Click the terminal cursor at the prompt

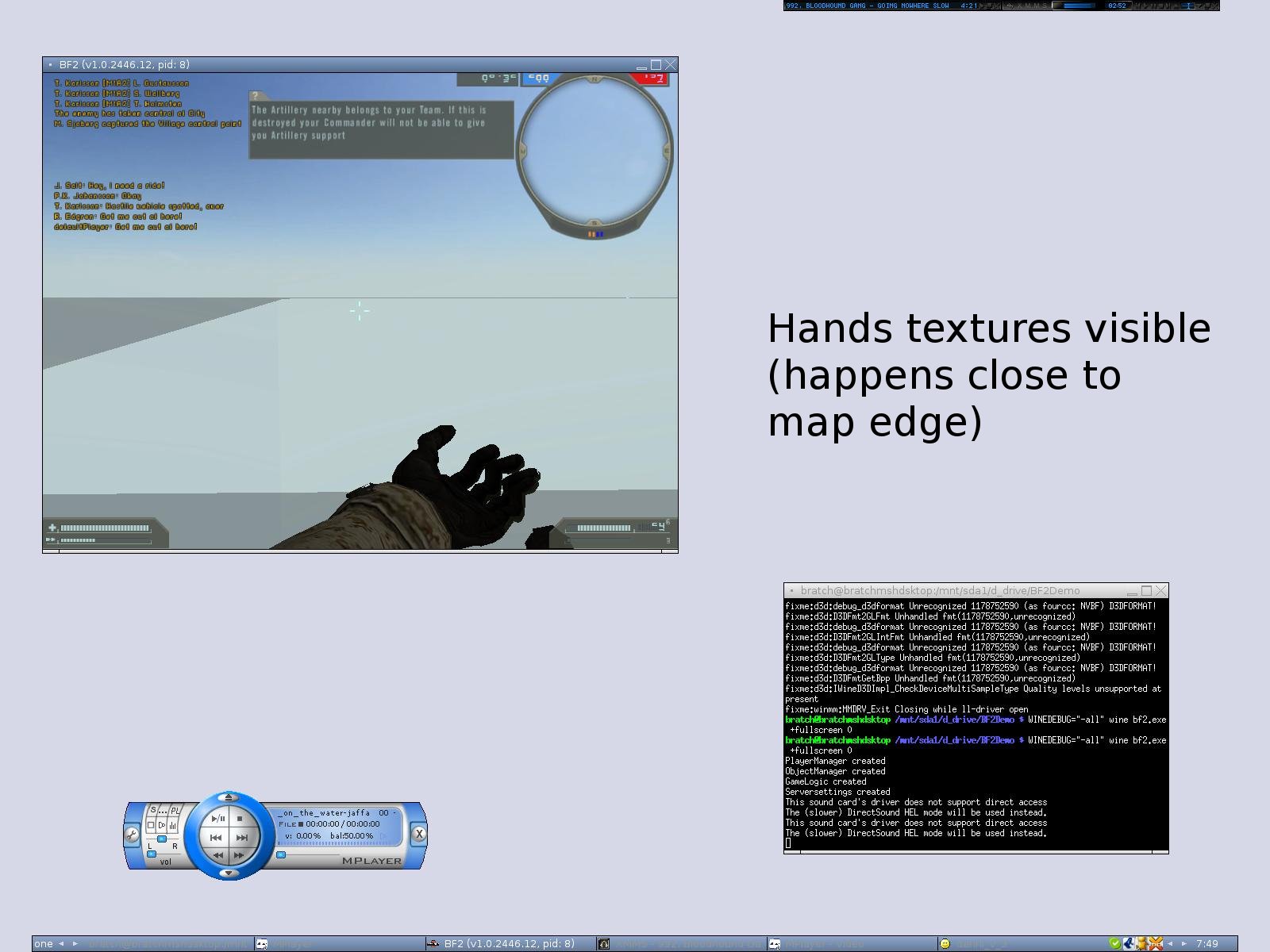click(788, 843)
